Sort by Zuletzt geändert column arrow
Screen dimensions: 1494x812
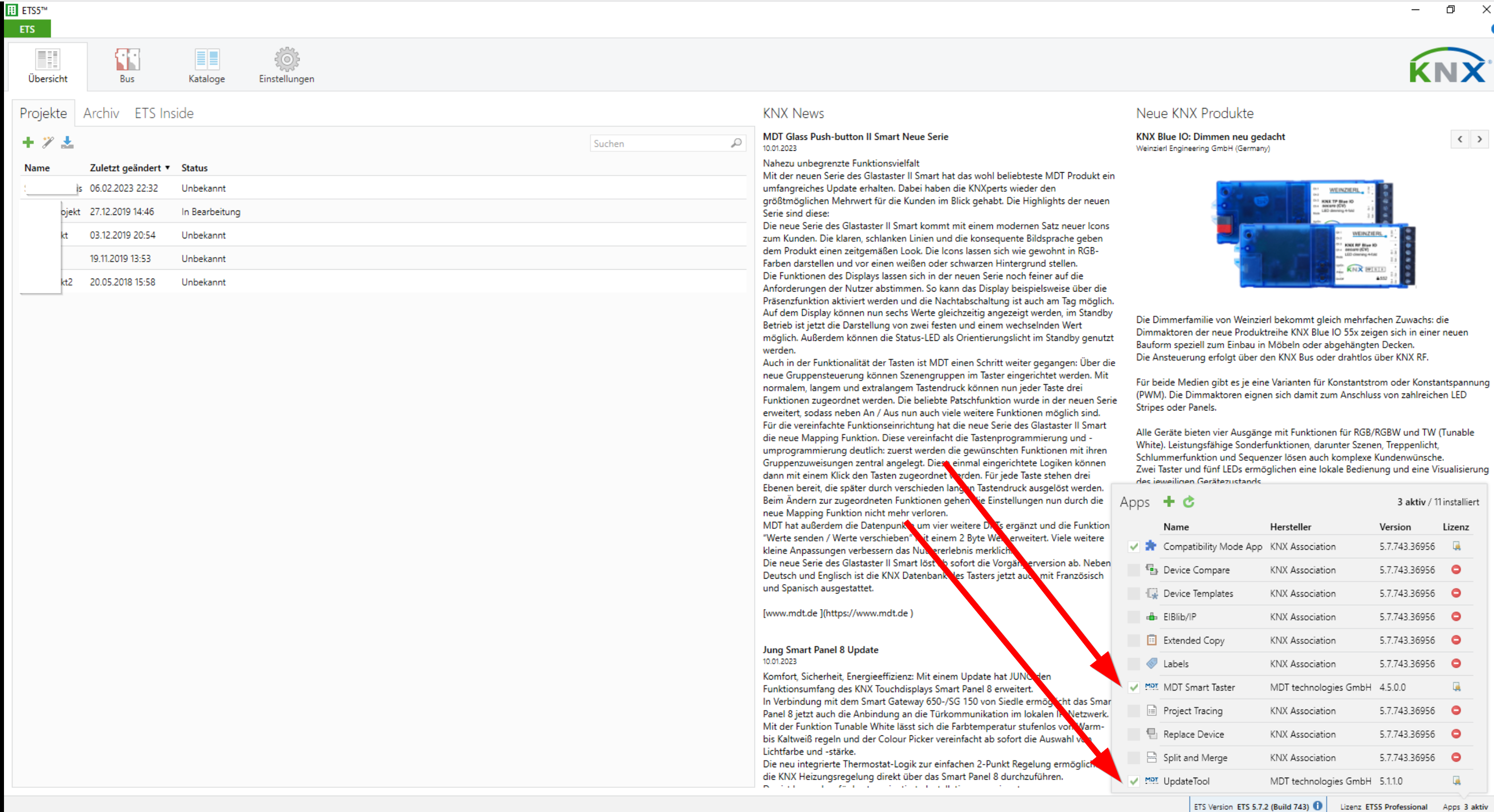(x=167, y=168)
